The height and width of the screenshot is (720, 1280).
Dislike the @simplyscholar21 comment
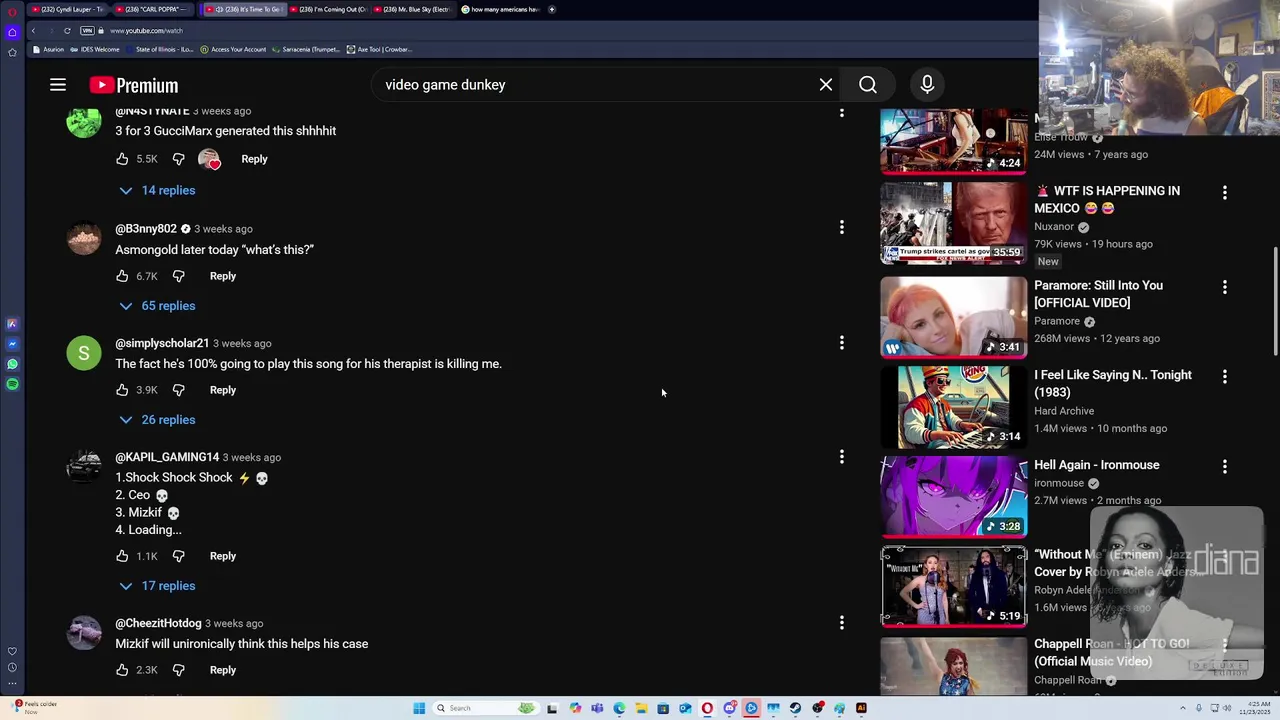click(178, 390)
